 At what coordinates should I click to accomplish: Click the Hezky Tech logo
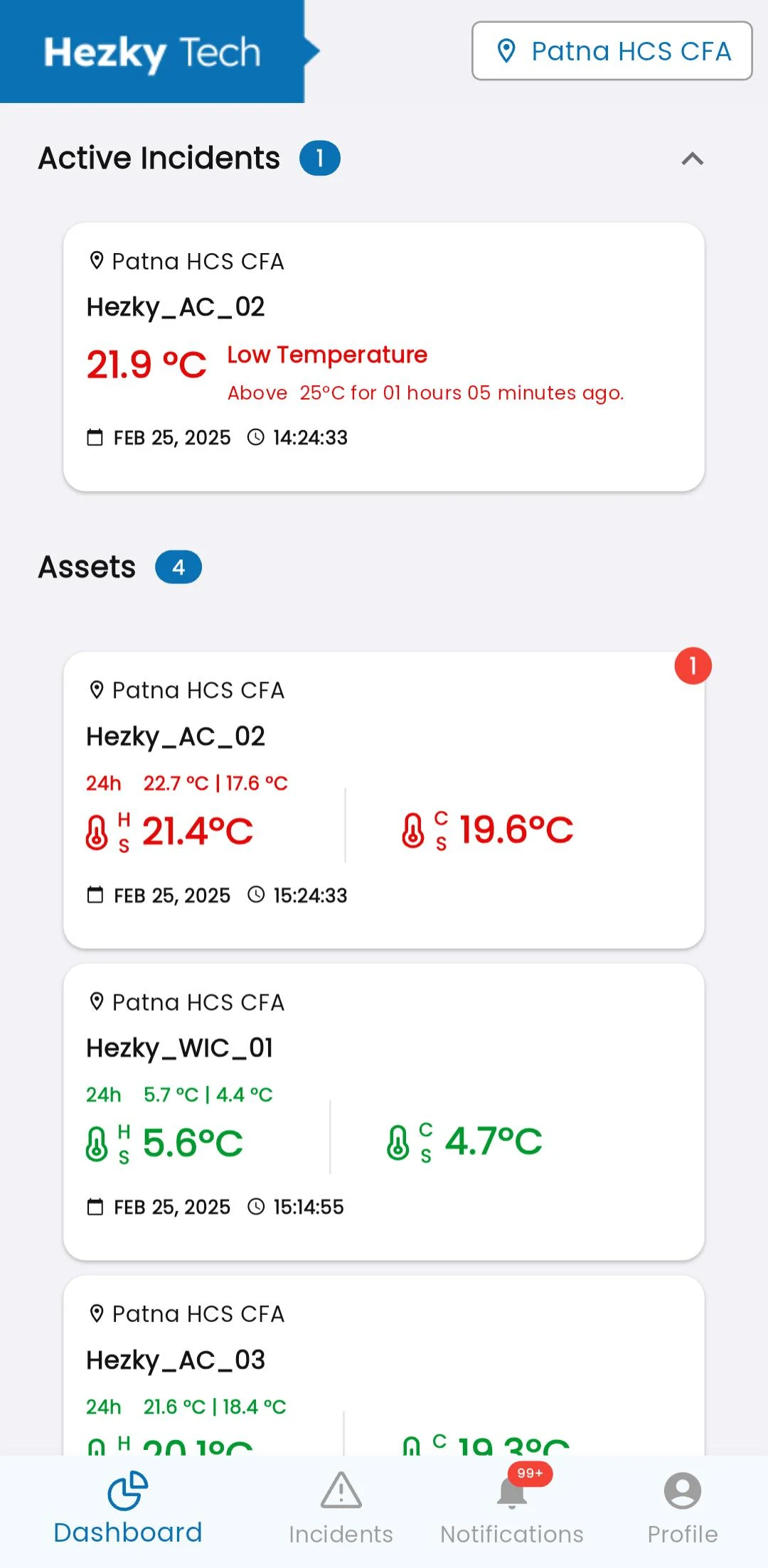[x=152, y=52]
